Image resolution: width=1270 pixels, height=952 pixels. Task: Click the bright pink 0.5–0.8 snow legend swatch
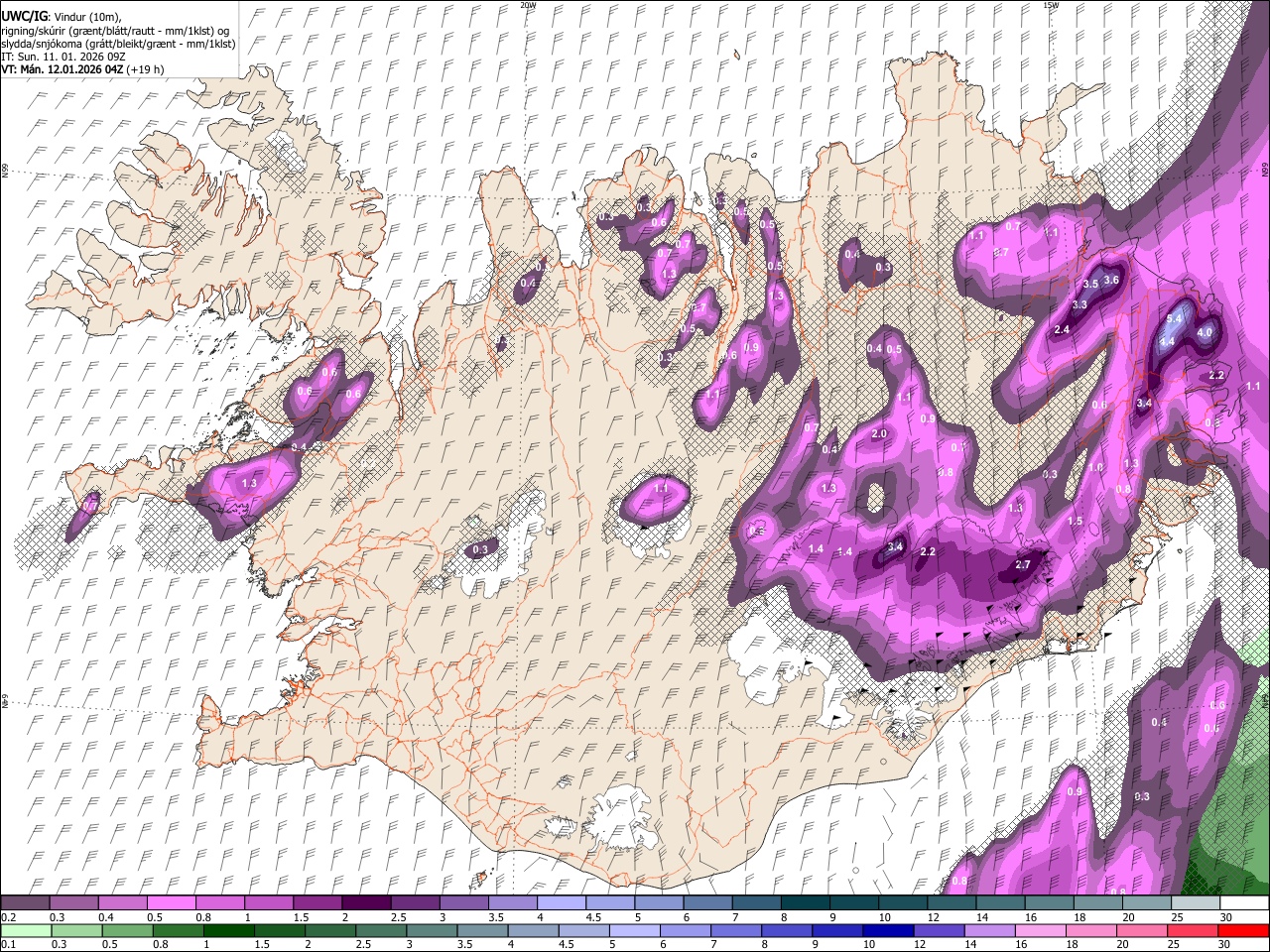(171, 903)
